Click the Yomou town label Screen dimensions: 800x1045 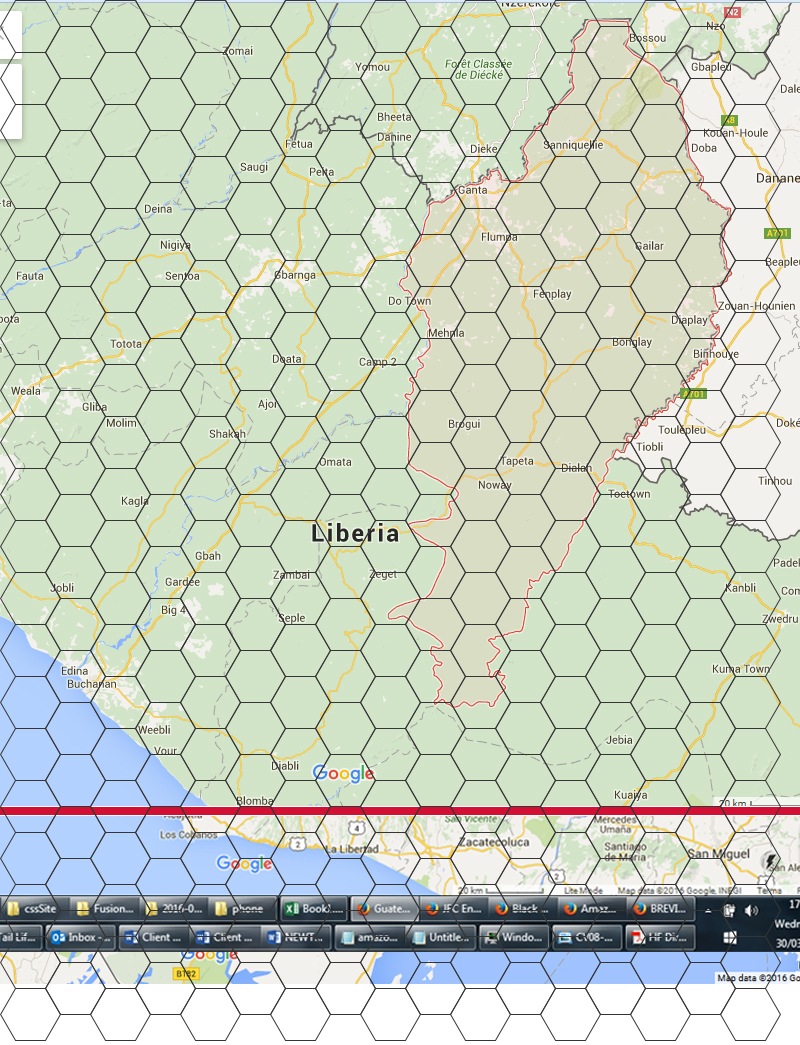pos(373,67)
